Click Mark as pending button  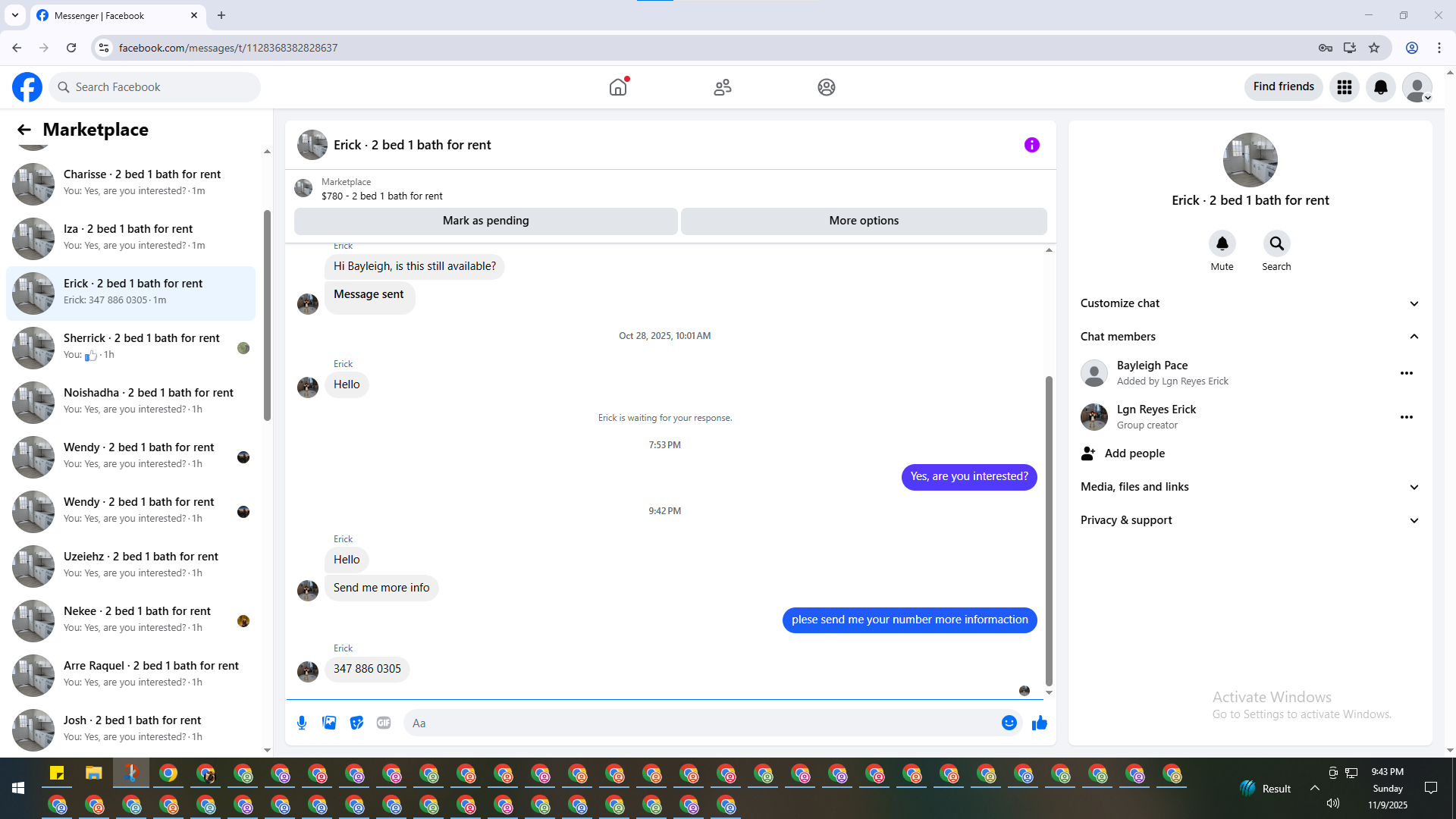pyautogui.click(x=486, y=221)
